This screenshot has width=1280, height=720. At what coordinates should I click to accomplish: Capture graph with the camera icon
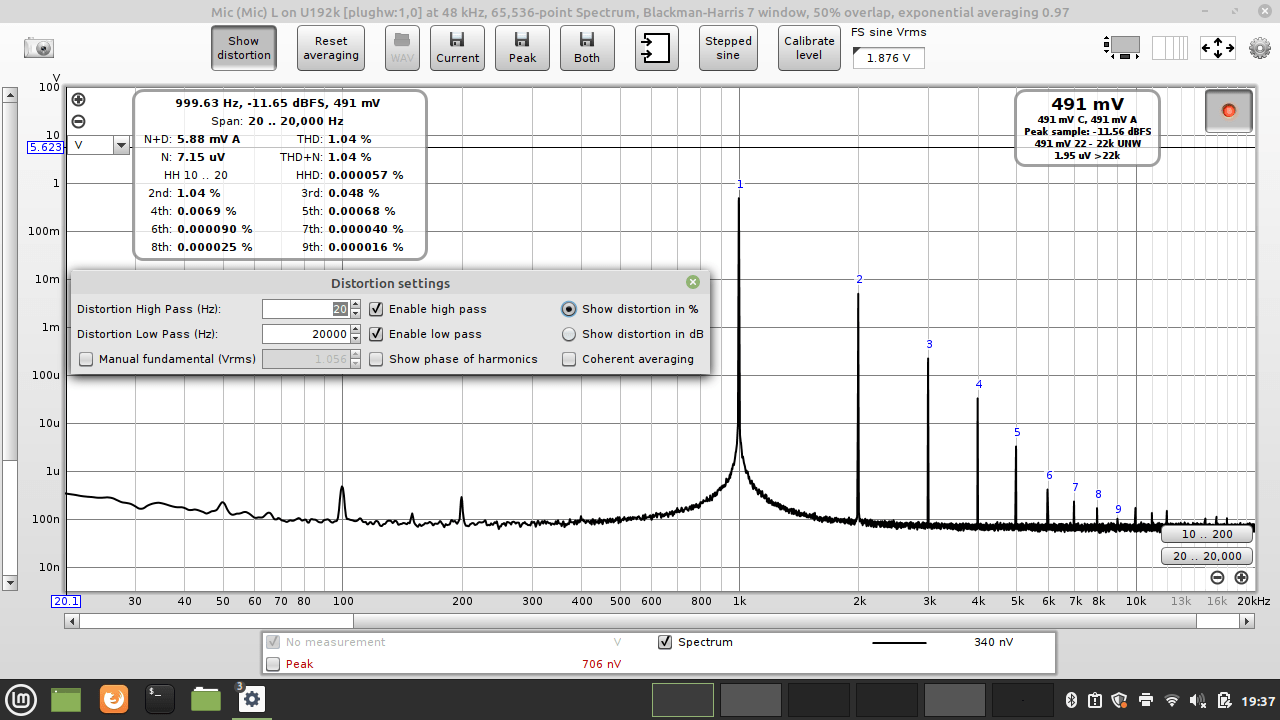pyautogui.click(x=39, y=47)
